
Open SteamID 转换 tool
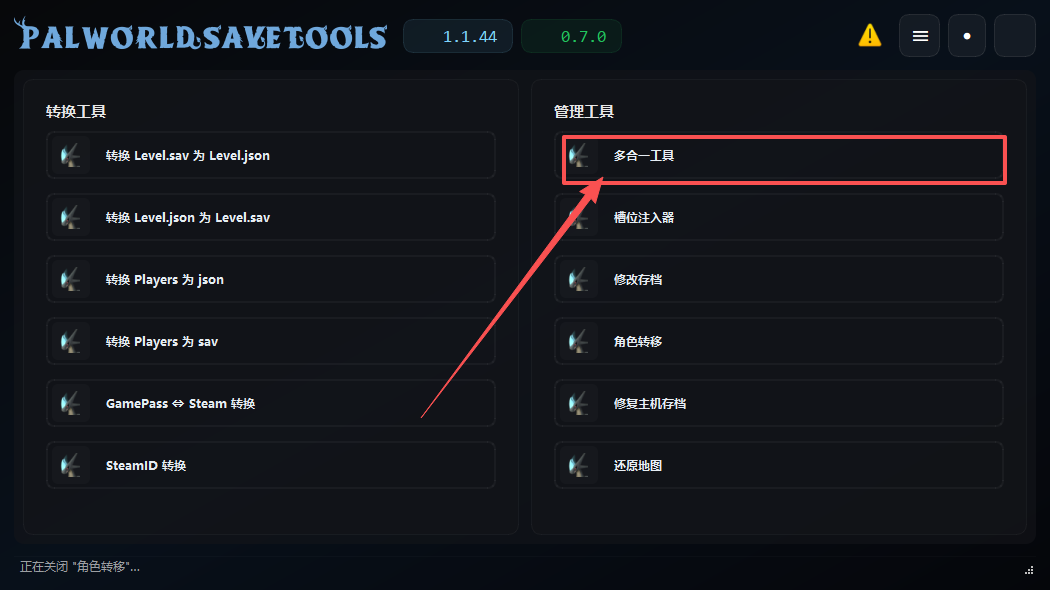[x=271, y=465]
